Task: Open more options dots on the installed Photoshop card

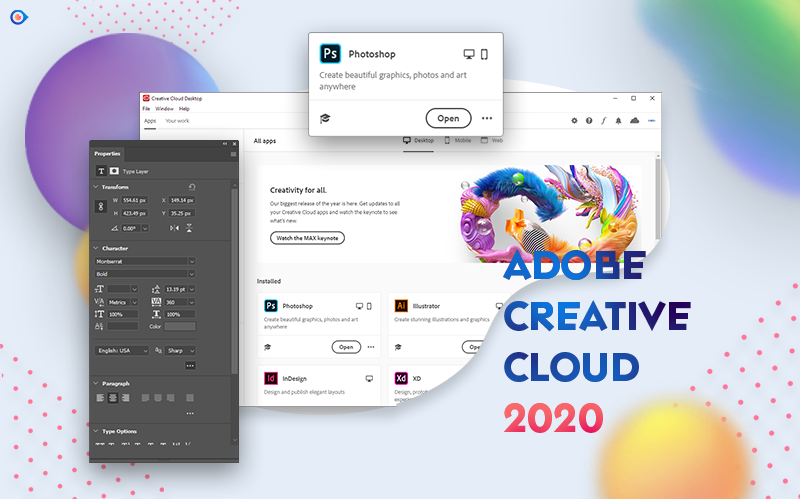Action: tap(371, 347)
